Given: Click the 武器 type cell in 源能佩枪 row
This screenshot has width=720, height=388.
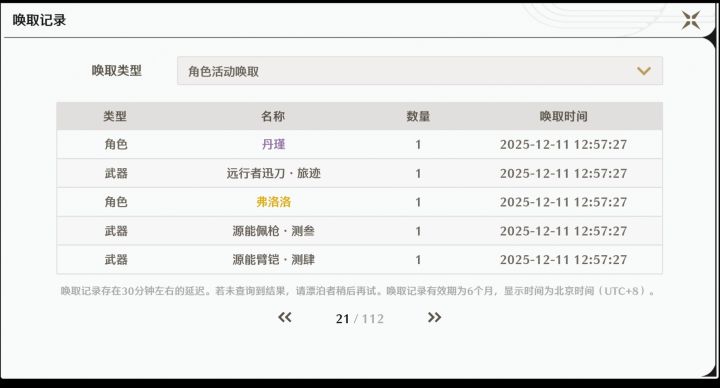Looking at the screenshot, I should click(x=116, y=231).
